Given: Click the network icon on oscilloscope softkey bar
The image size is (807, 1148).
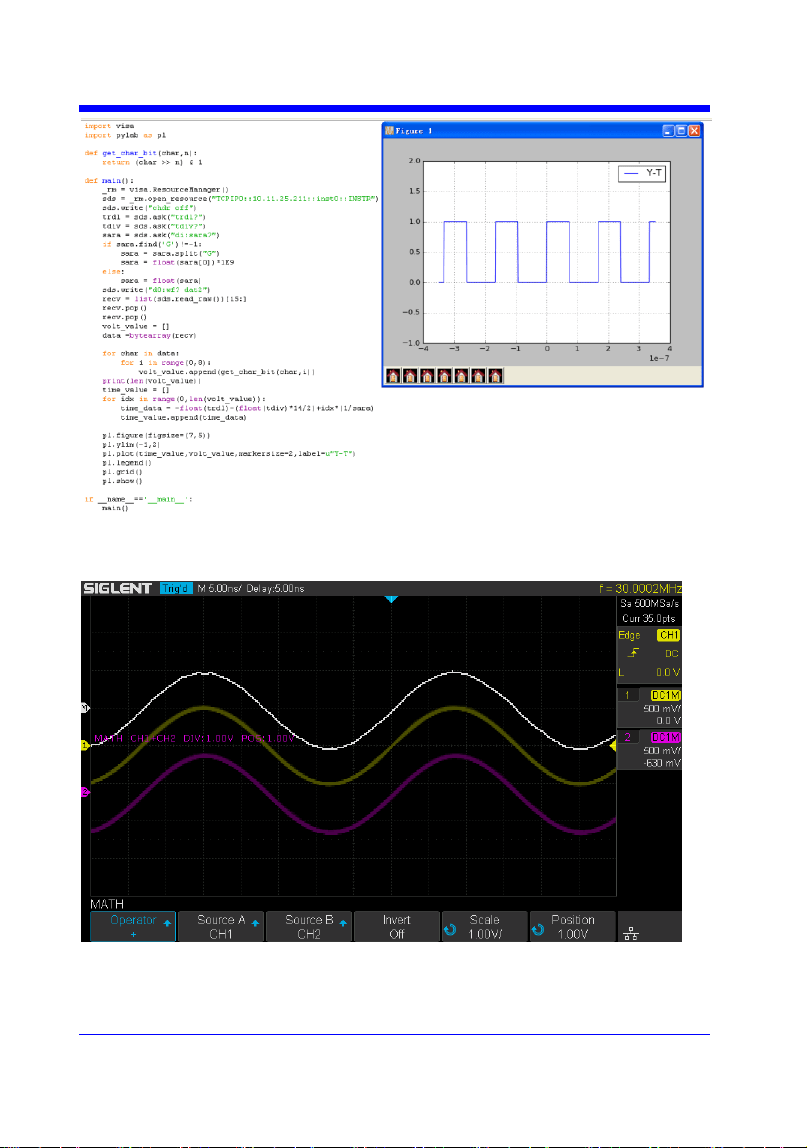Looking at the screenshot, I should coord(631,933).
